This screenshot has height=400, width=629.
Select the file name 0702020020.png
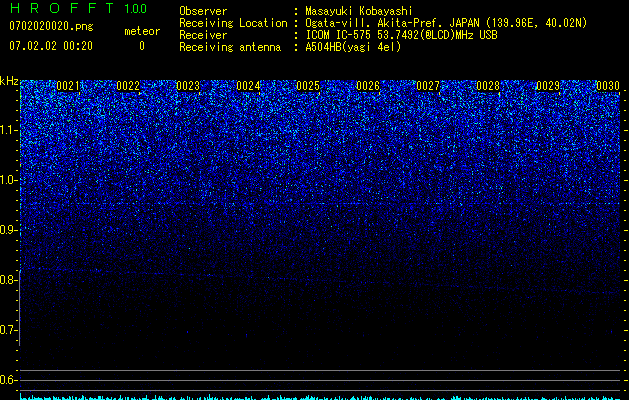pyautogui.click(x=51, y=26)
